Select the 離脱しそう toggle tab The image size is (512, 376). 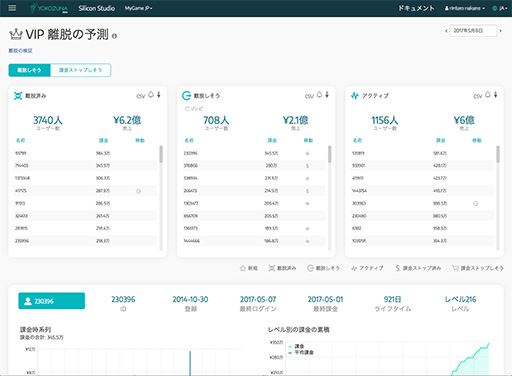[29, 70]
